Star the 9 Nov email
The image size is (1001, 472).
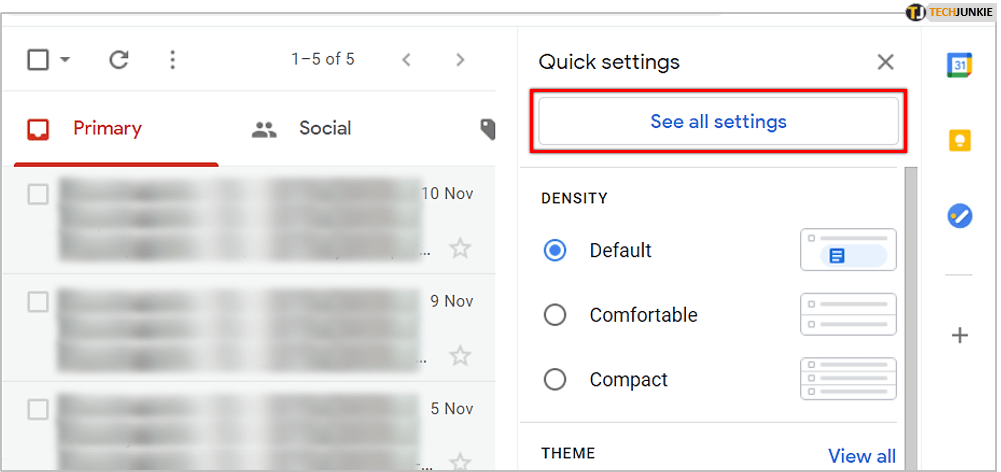tap(460, 355)
